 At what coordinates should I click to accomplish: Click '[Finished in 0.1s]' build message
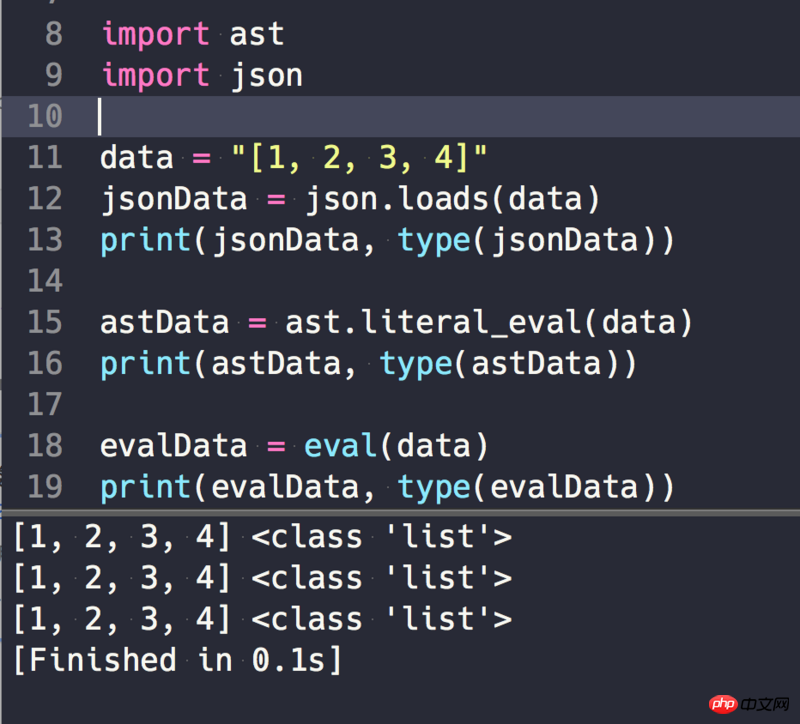pyautogui.click(x=177, y=660)
